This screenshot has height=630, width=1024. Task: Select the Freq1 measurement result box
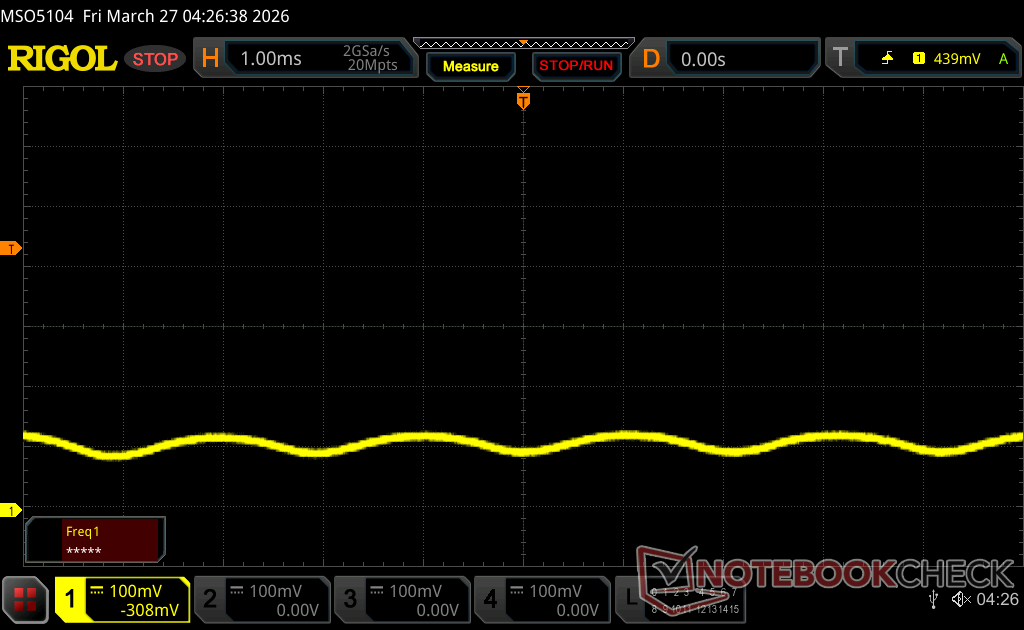coord(96,540)
